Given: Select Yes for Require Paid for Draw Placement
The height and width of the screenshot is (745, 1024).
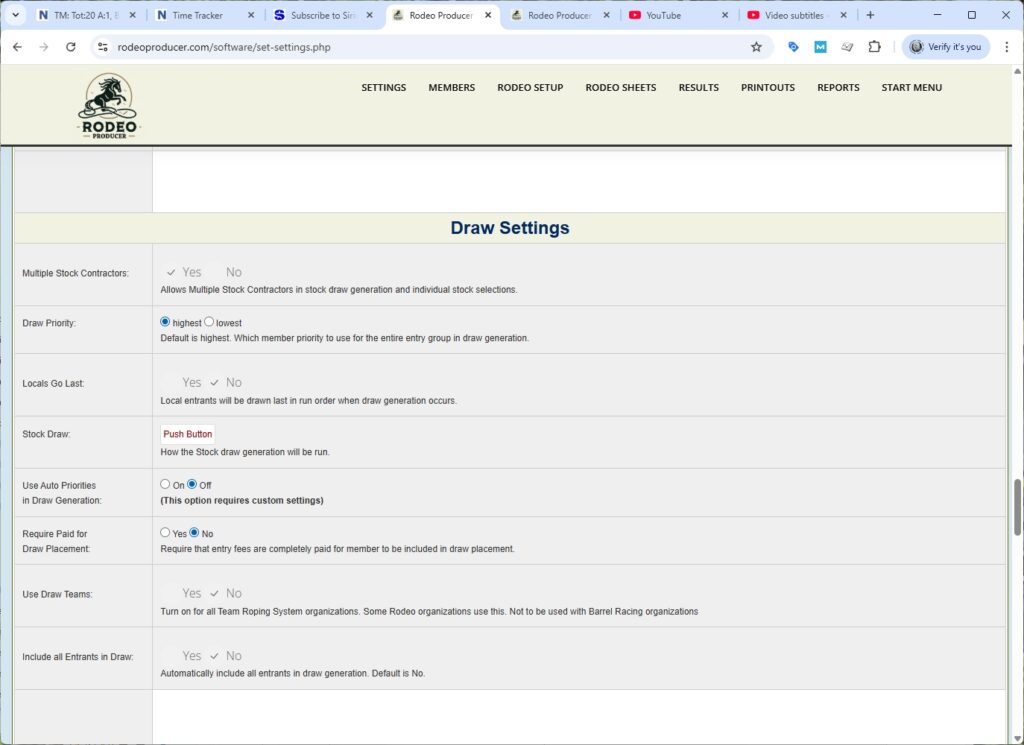Looking at the screenshot, I should coord(165,533).
